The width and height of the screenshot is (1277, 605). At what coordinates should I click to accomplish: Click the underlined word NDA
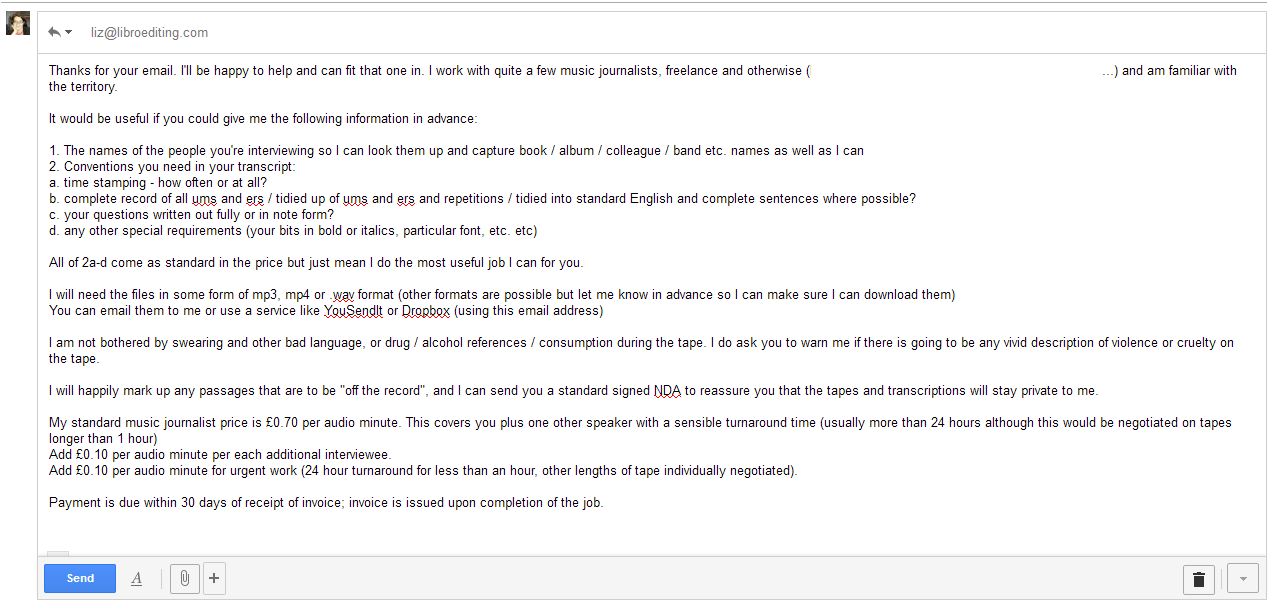[x=667, y=391]
